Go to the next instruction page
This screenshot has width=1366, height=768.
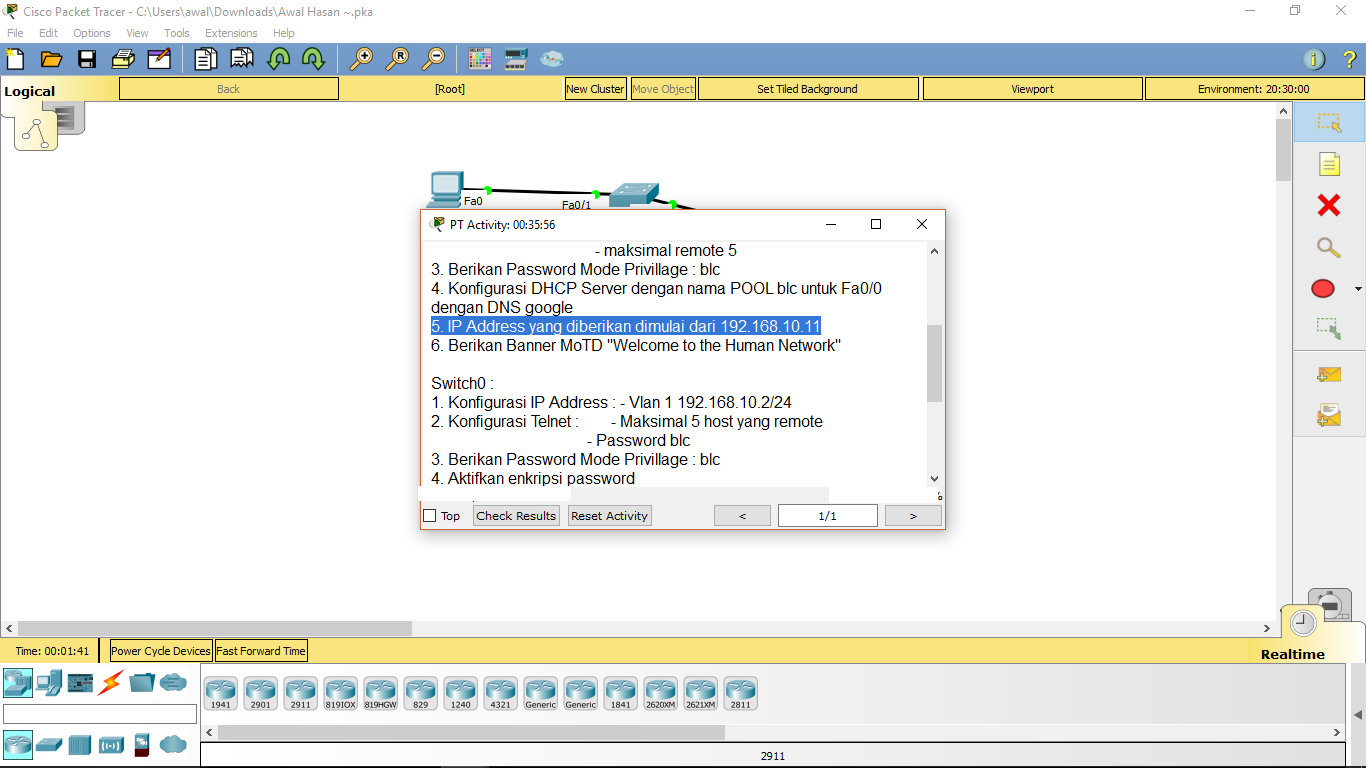[913, 516]
